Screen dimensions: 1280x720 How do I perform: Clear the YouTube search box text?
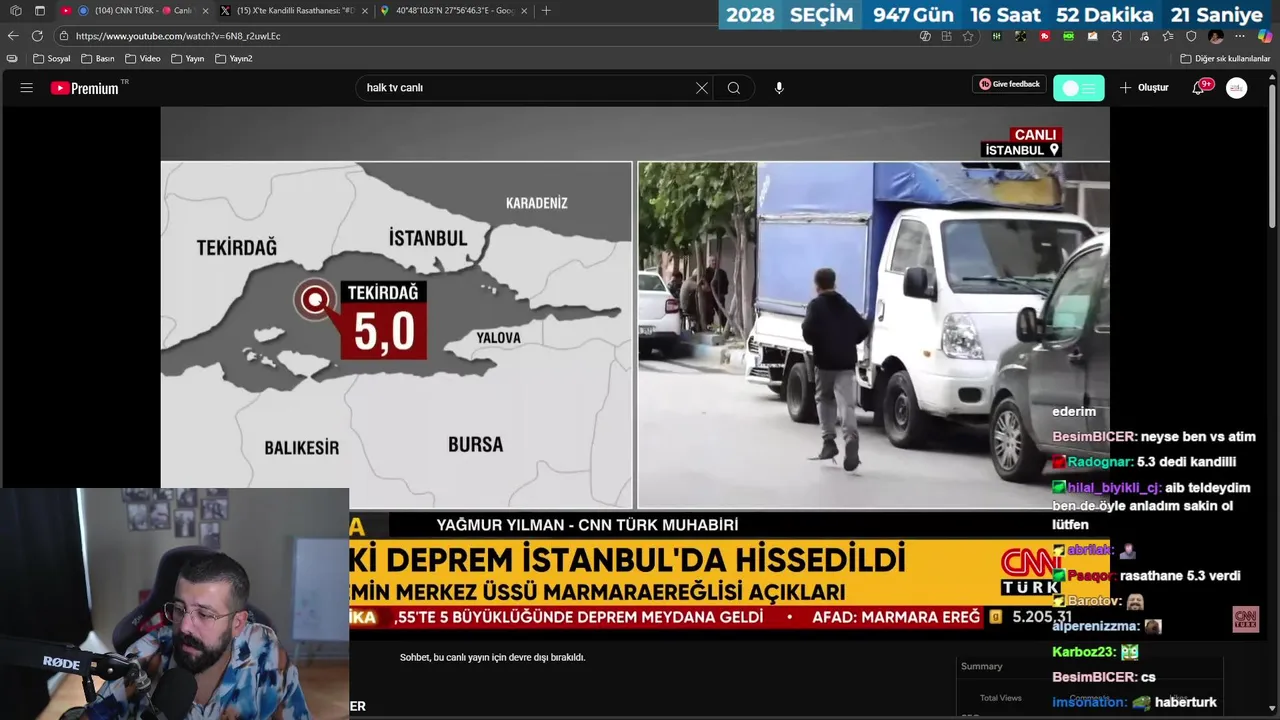[702, 88]
